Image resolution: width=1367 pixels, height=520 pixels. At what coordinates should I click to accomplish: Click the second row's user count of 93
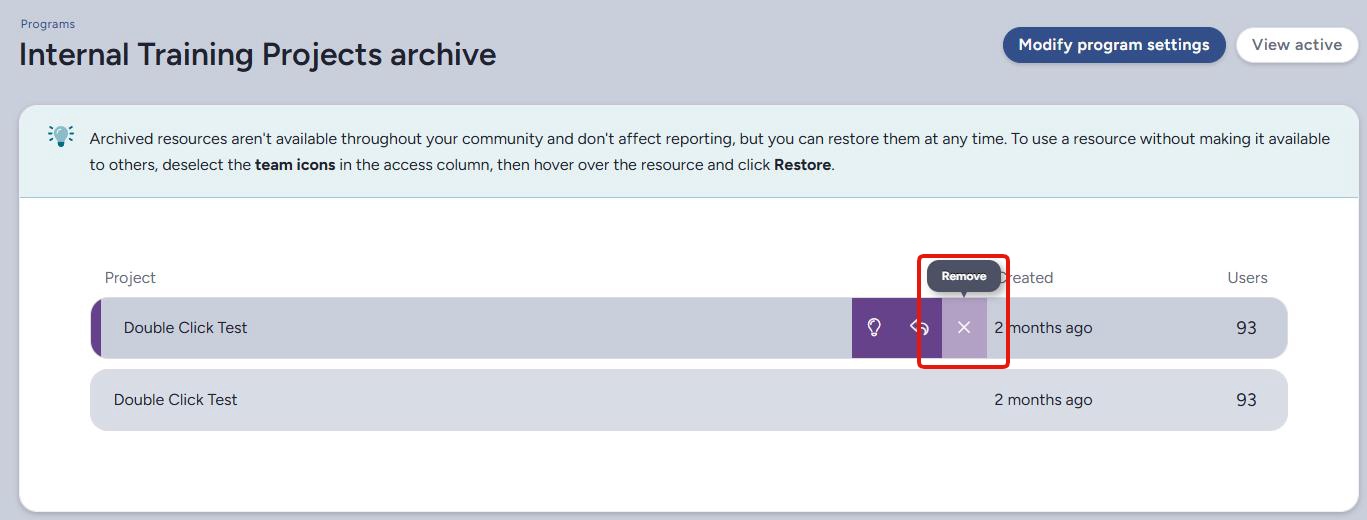(x=1246, y=400)
